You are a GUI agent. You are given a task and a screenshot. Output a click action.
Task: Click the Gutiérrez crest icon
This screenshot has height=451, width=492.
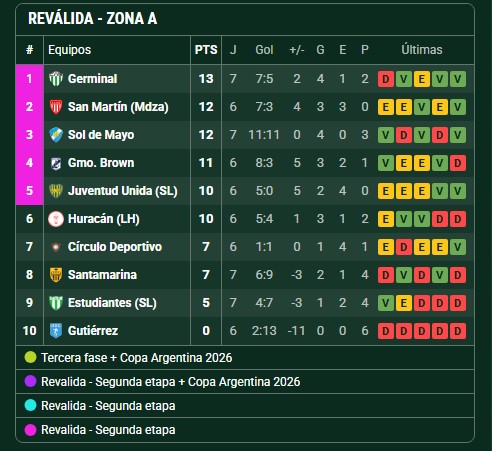click(x=56, y=331)
